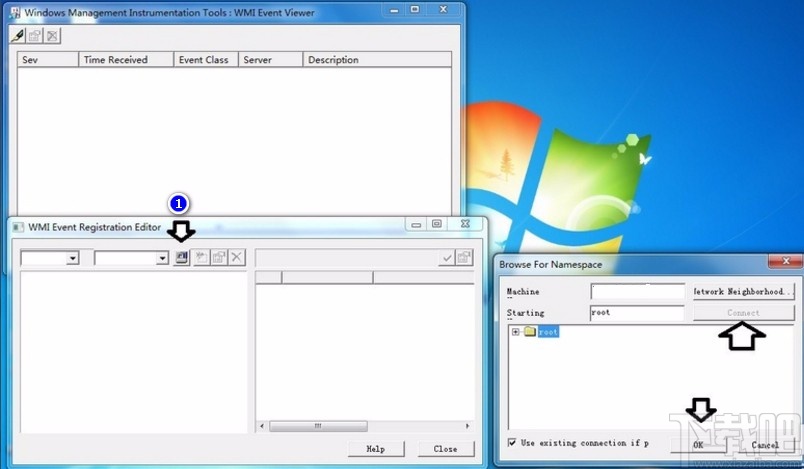Open the first dropdown in Registration Editor
Viewport: 804px width, 469px height.
(x=73, y=258)
